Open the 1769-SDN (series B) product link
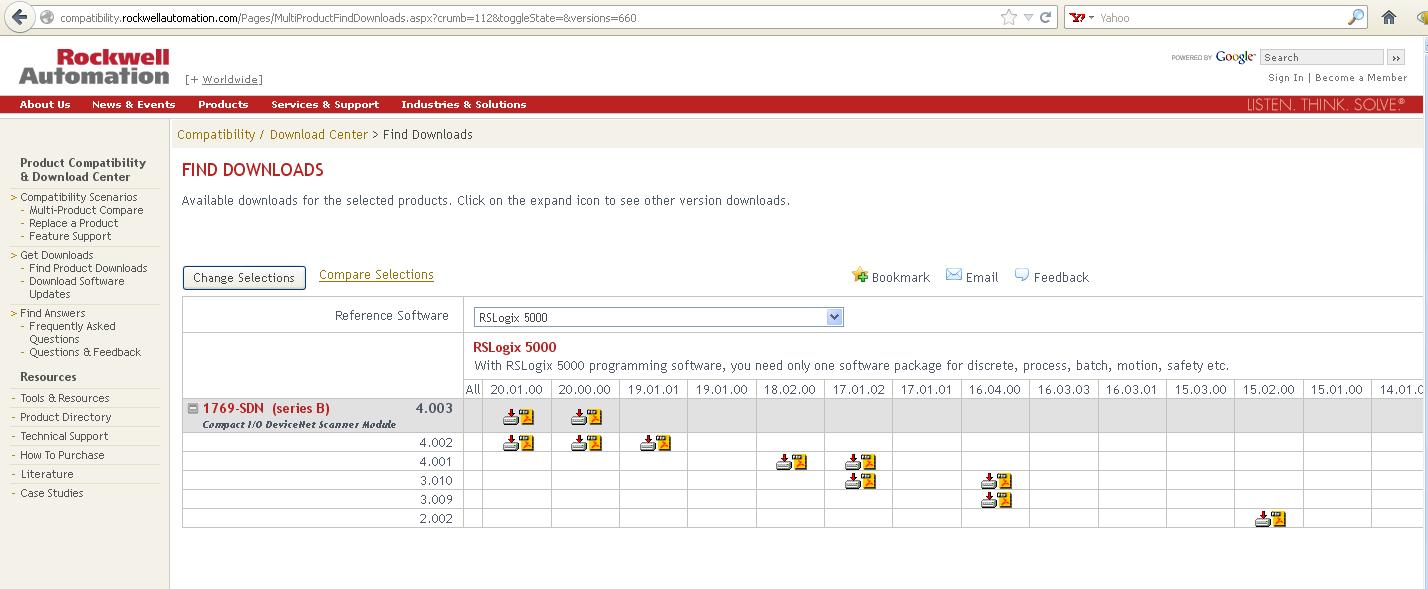 pyautogui.click(x=266, y=408)
